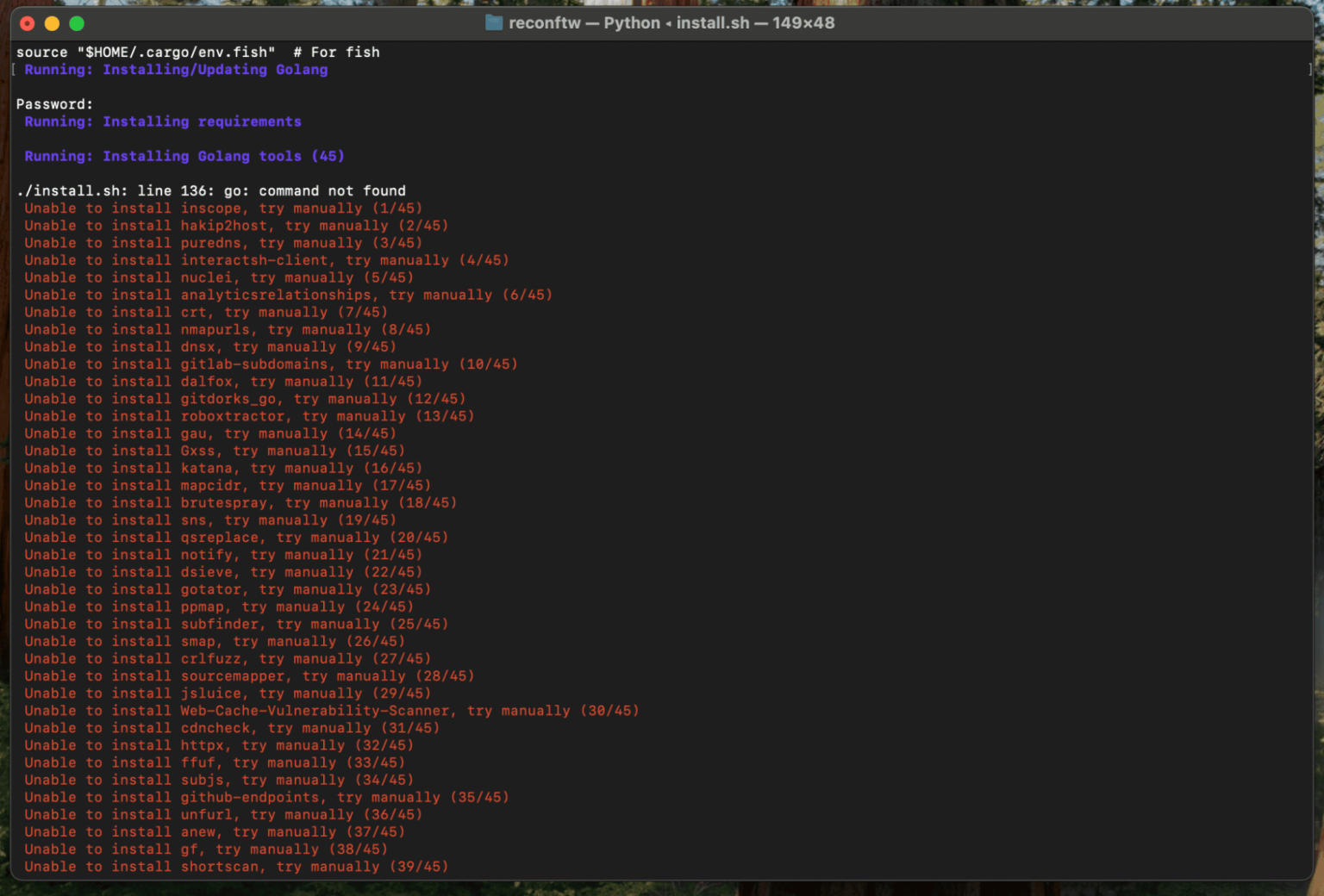This screenshot has width=1324, height=896.
Task: Minimize the terminal with yellow button
Action: pos(52,23)
